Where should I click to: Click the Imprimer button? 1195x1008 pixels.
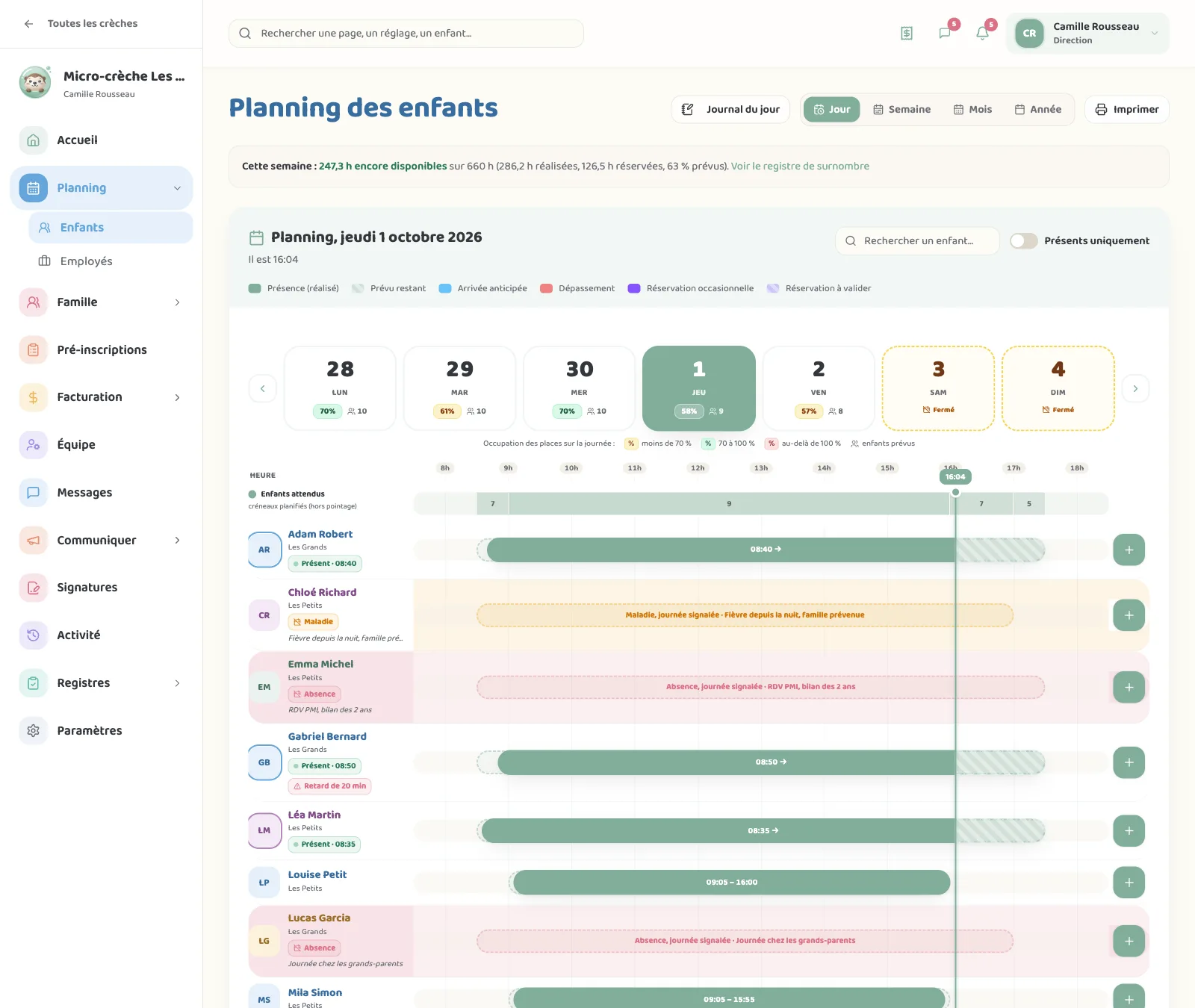pyautogui.click(x=1126, y=109)
